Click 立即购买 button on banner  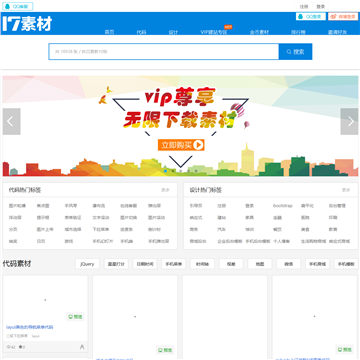coord(181,145)
